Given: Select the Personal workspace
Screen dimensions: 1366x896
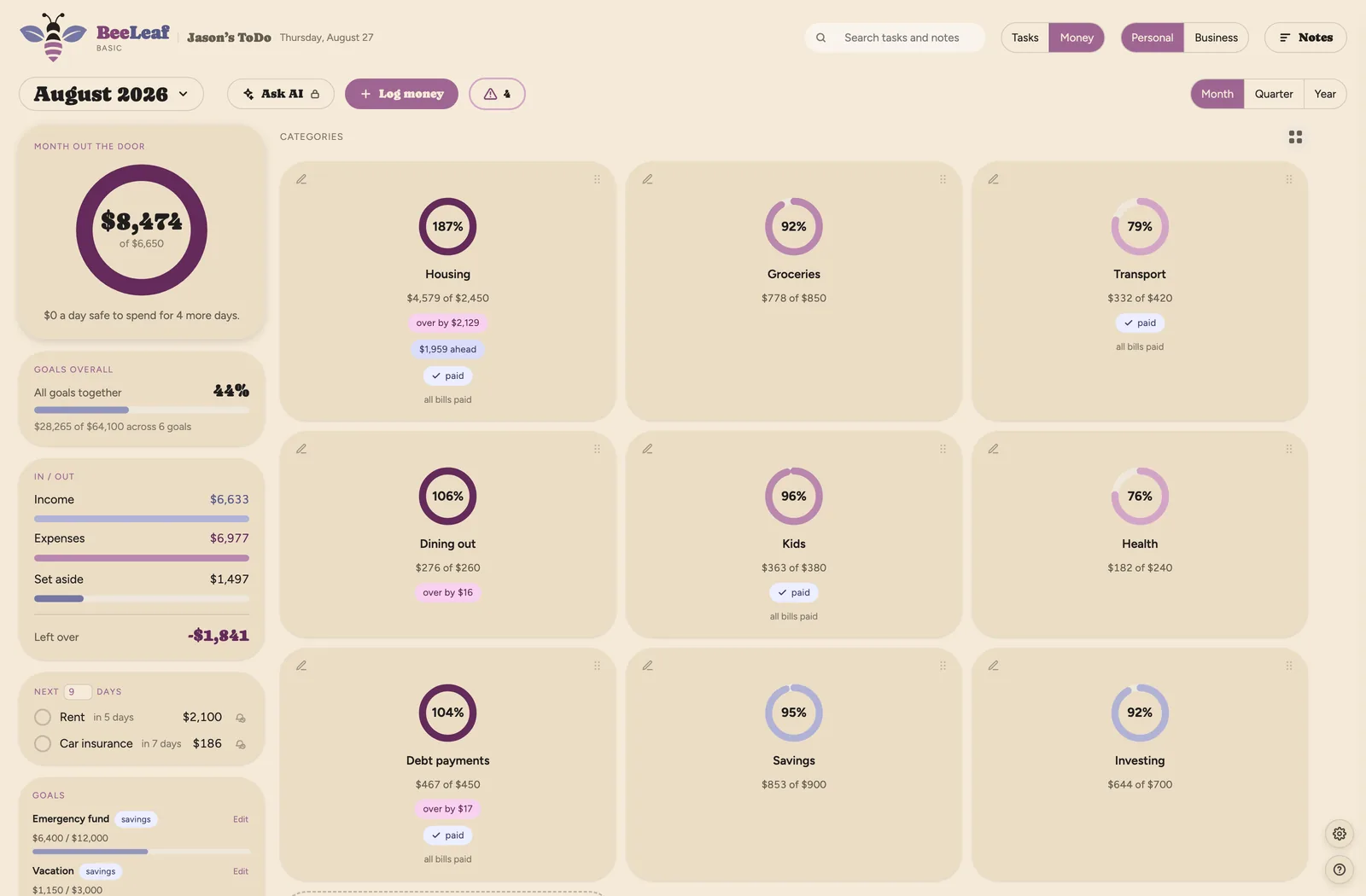Looking at the screenshot, I should (x=1152, y=38).
